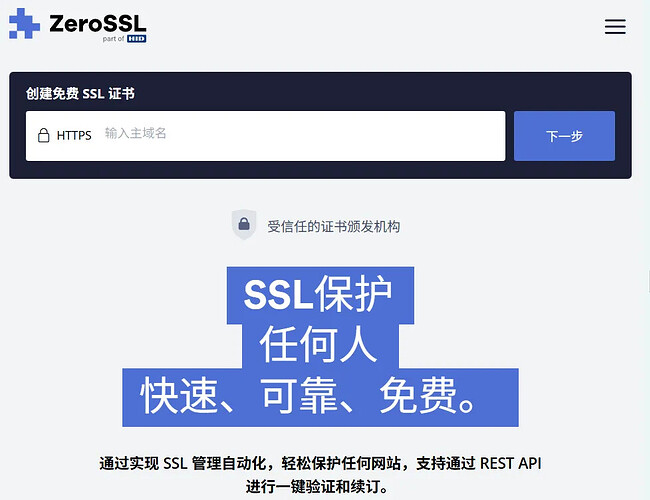Click the scrollbar handle on right edge

click(649, 281)
